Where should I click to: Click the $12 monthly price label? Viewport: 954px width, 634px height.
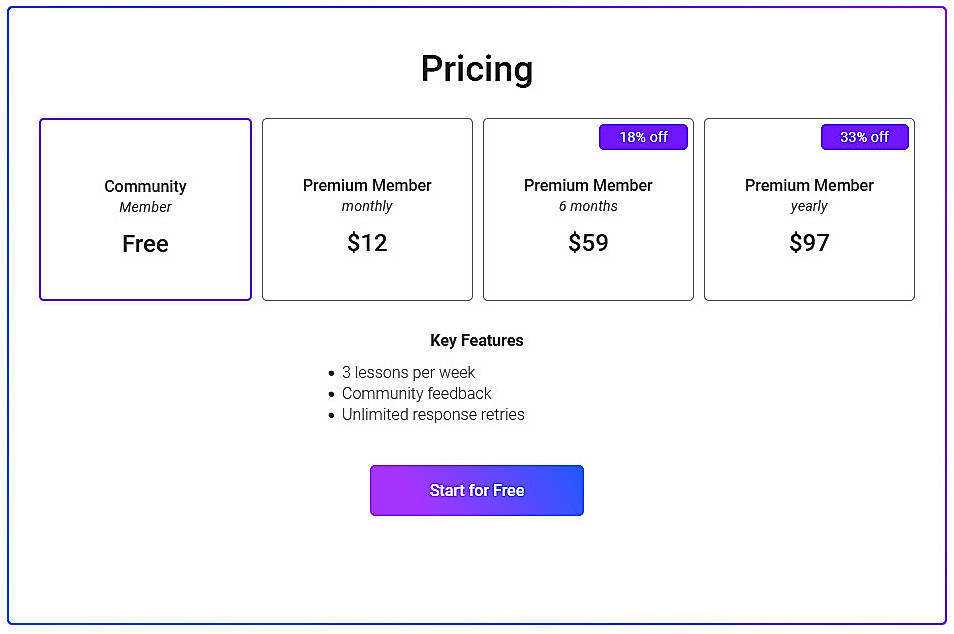(x=367, y=243)
